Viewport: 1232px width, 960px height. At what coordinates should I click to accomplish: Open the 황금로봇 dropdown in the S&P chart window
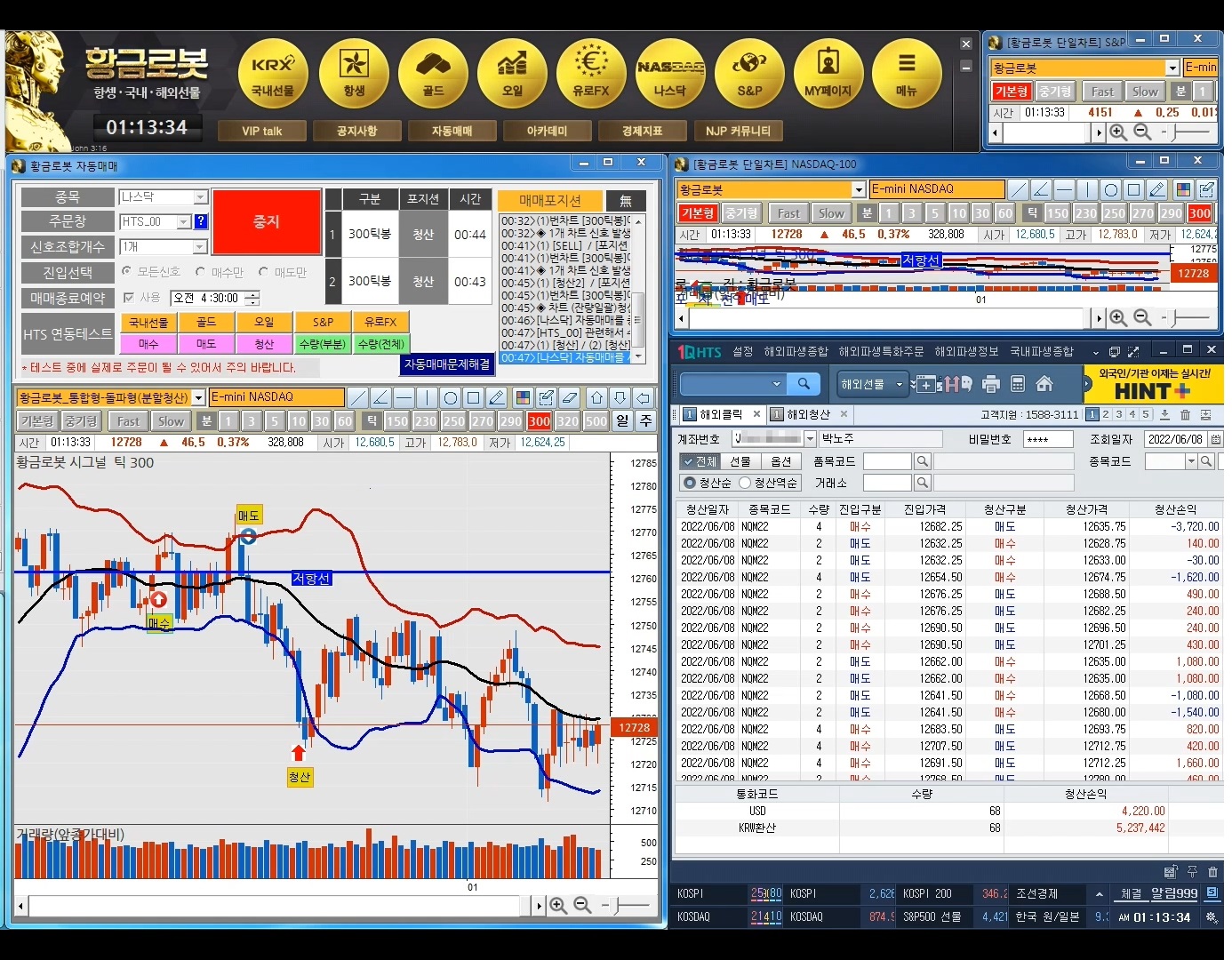[1172, 68]
